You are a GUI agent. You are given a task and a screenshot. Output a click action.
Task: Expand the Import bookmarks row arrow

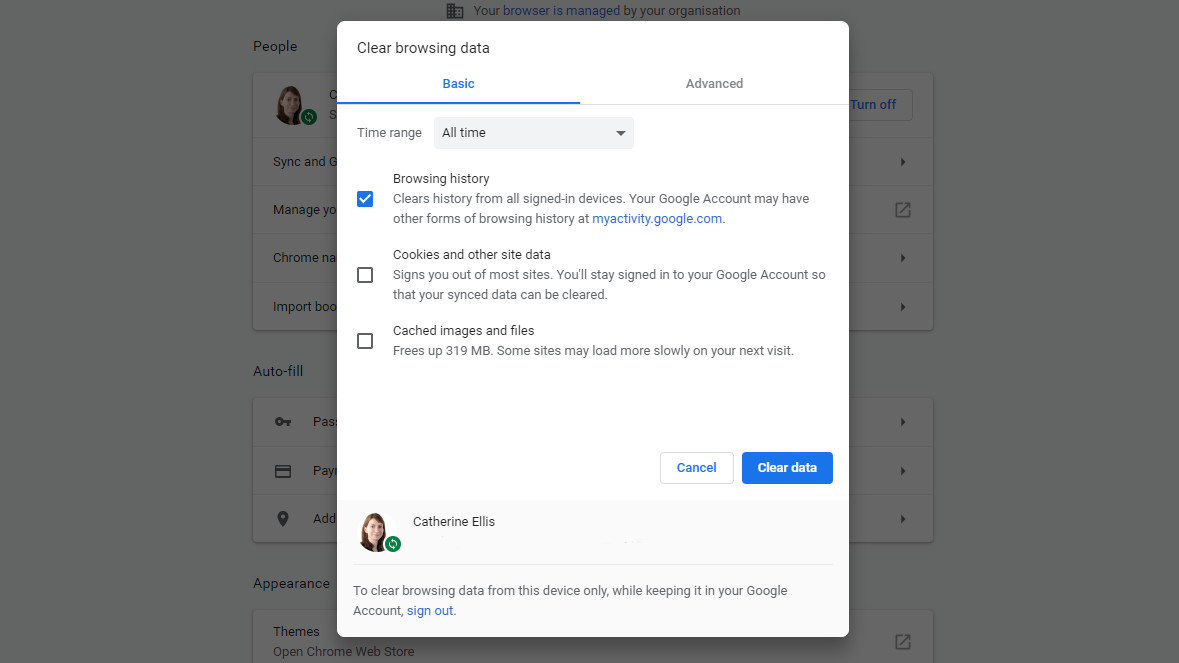902,307
